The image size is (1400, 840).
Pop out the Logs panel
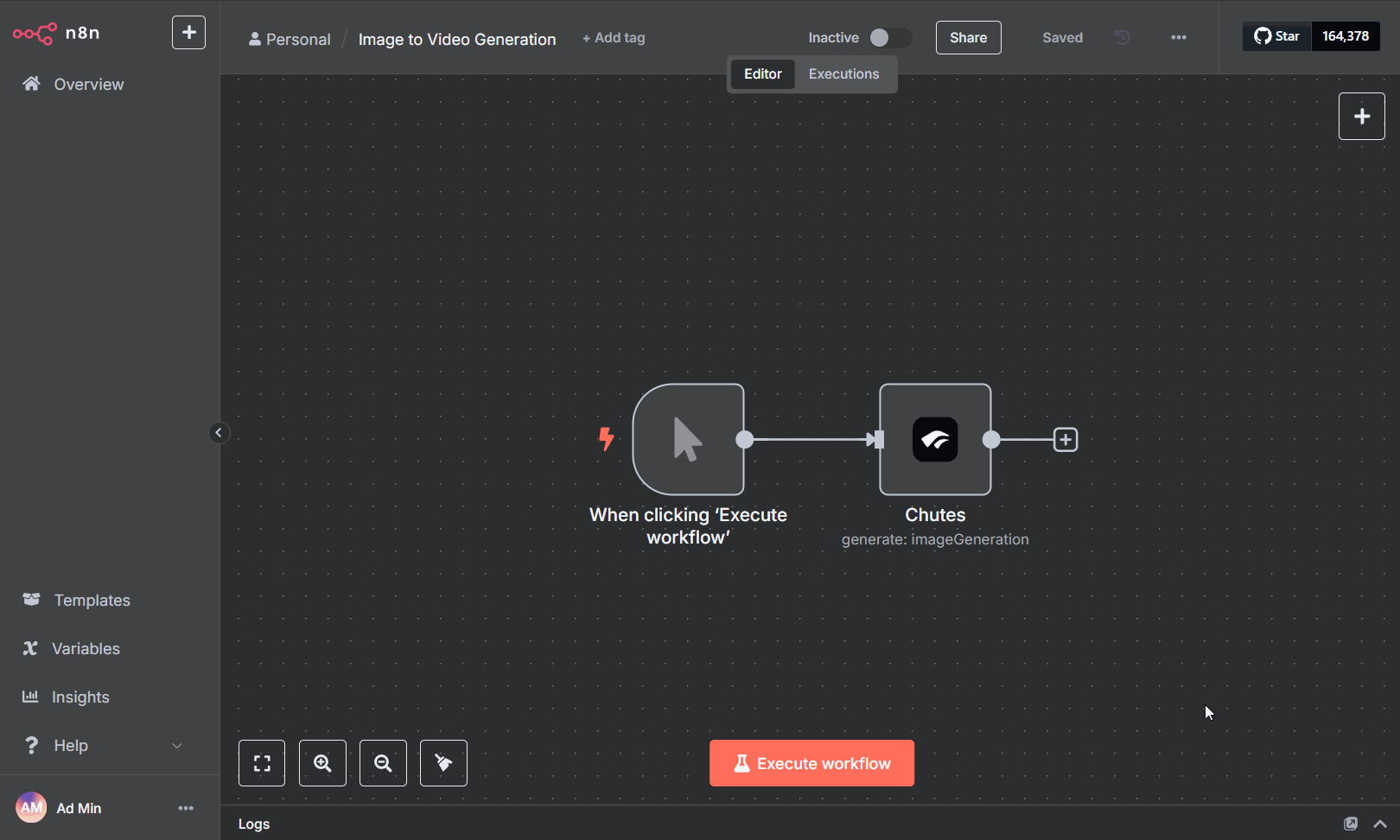tap(1351, 824)
